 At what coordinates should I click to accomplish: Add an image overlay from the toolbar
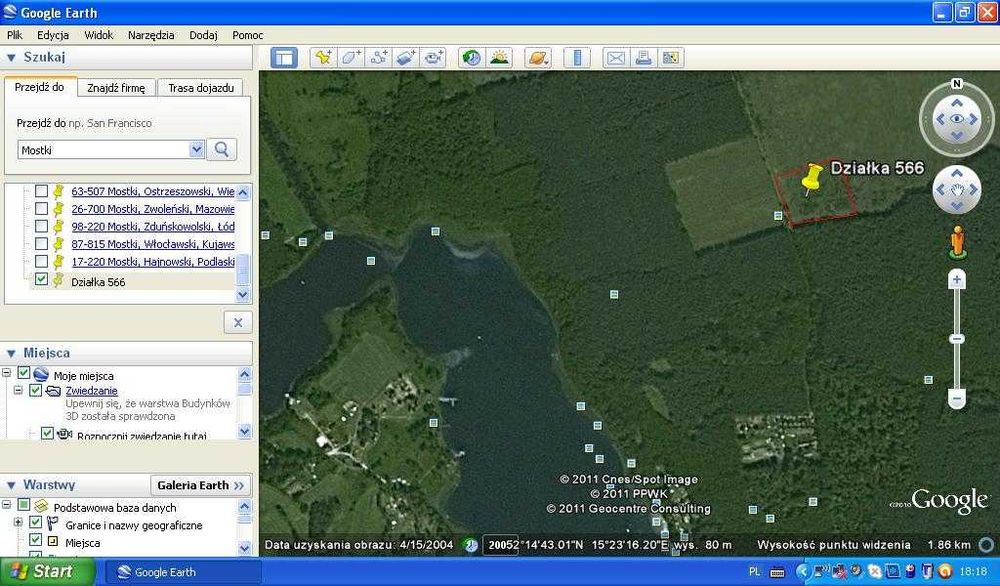[x=406, y=58]
